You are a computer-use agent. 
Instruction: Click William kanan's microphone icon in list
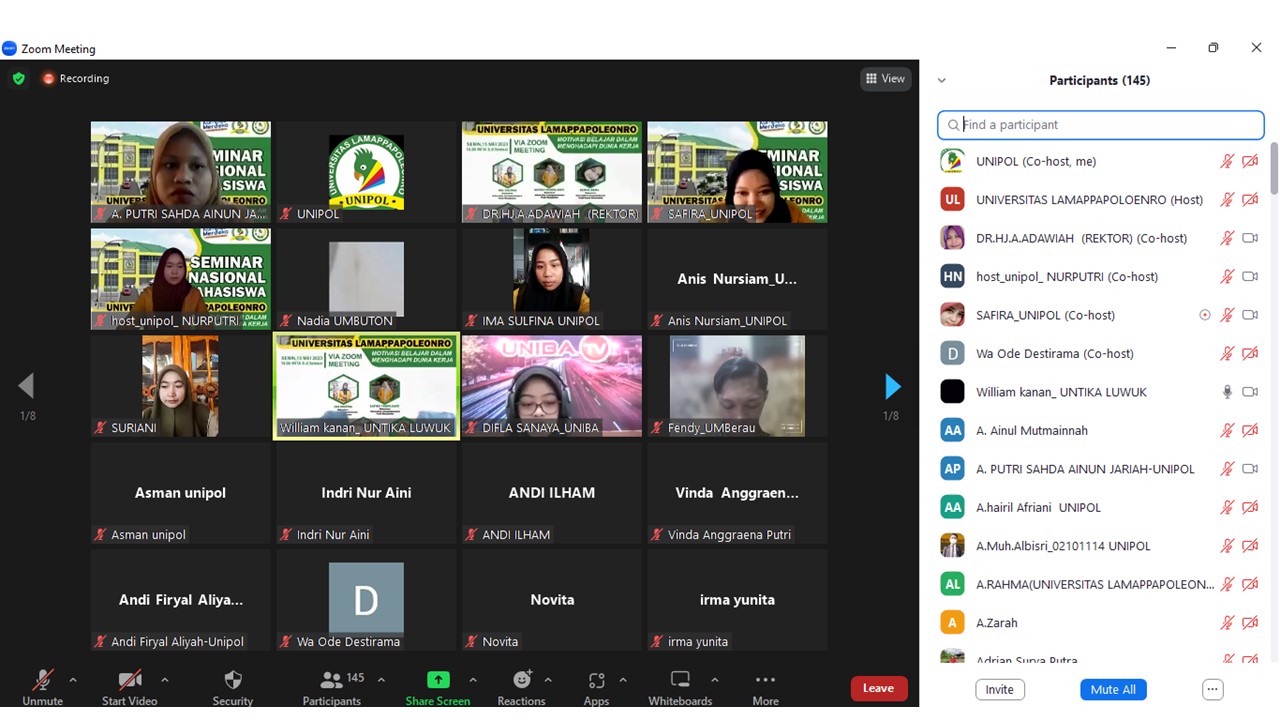coord(1227,392)
